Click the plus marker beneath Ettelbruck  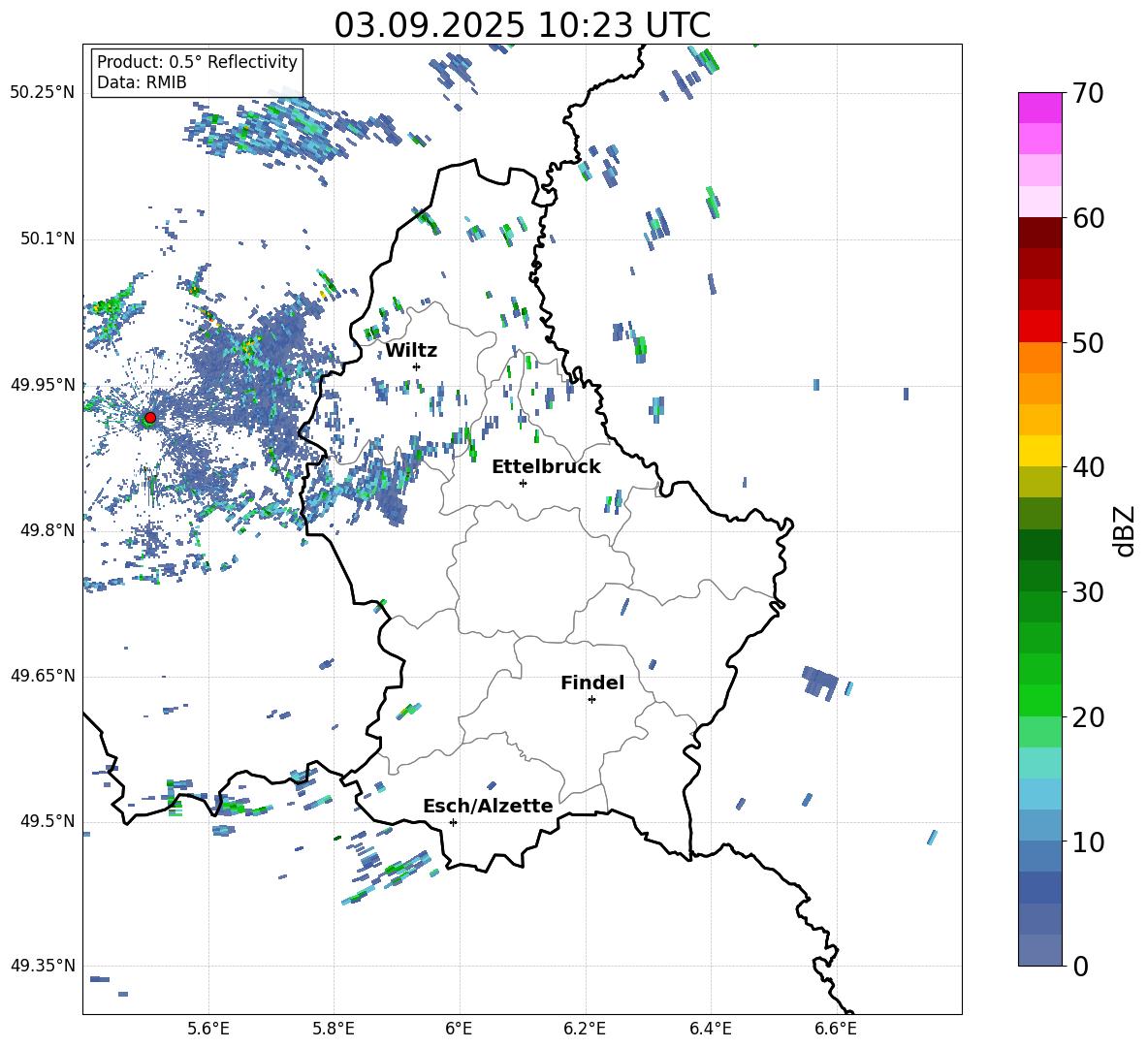pos(523,483)
